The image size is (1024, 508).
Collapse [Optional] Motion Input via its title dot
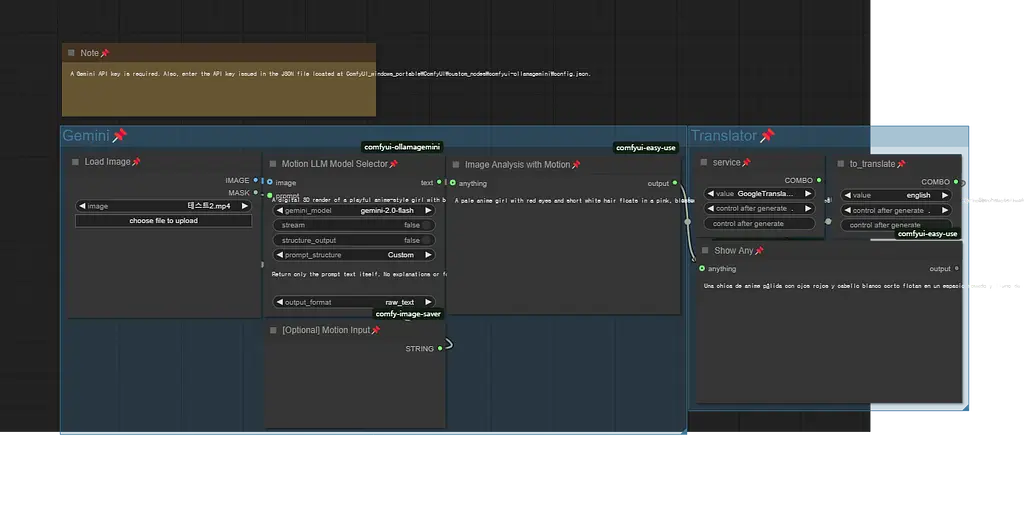click(x=274, y=330)
